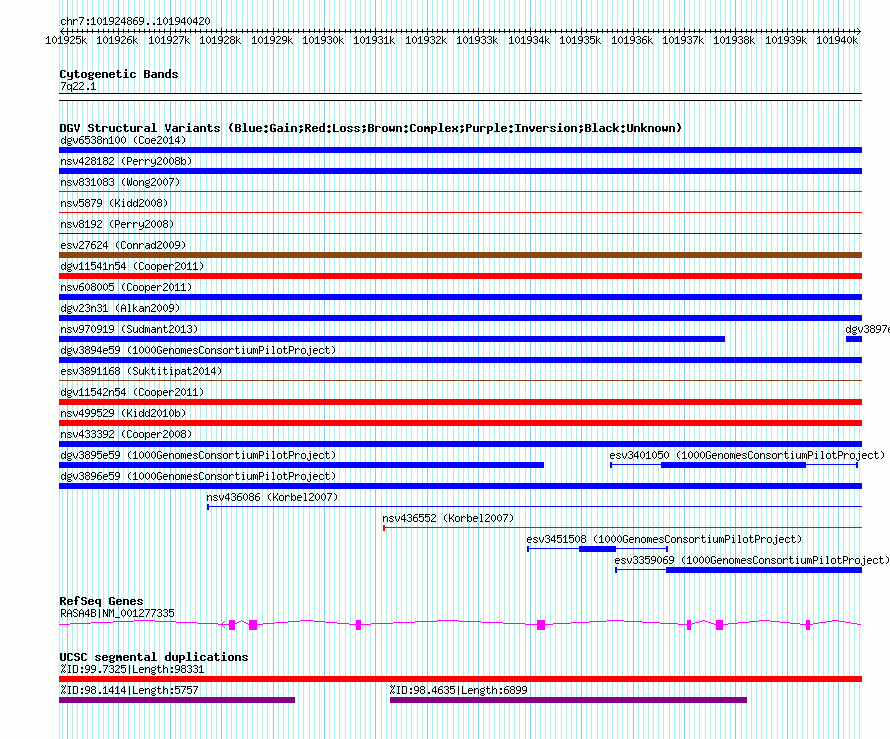The image size is (890, 739).
Task: Click the dgv11541n54 (Cooper2011) label
Action: point(132,266)
